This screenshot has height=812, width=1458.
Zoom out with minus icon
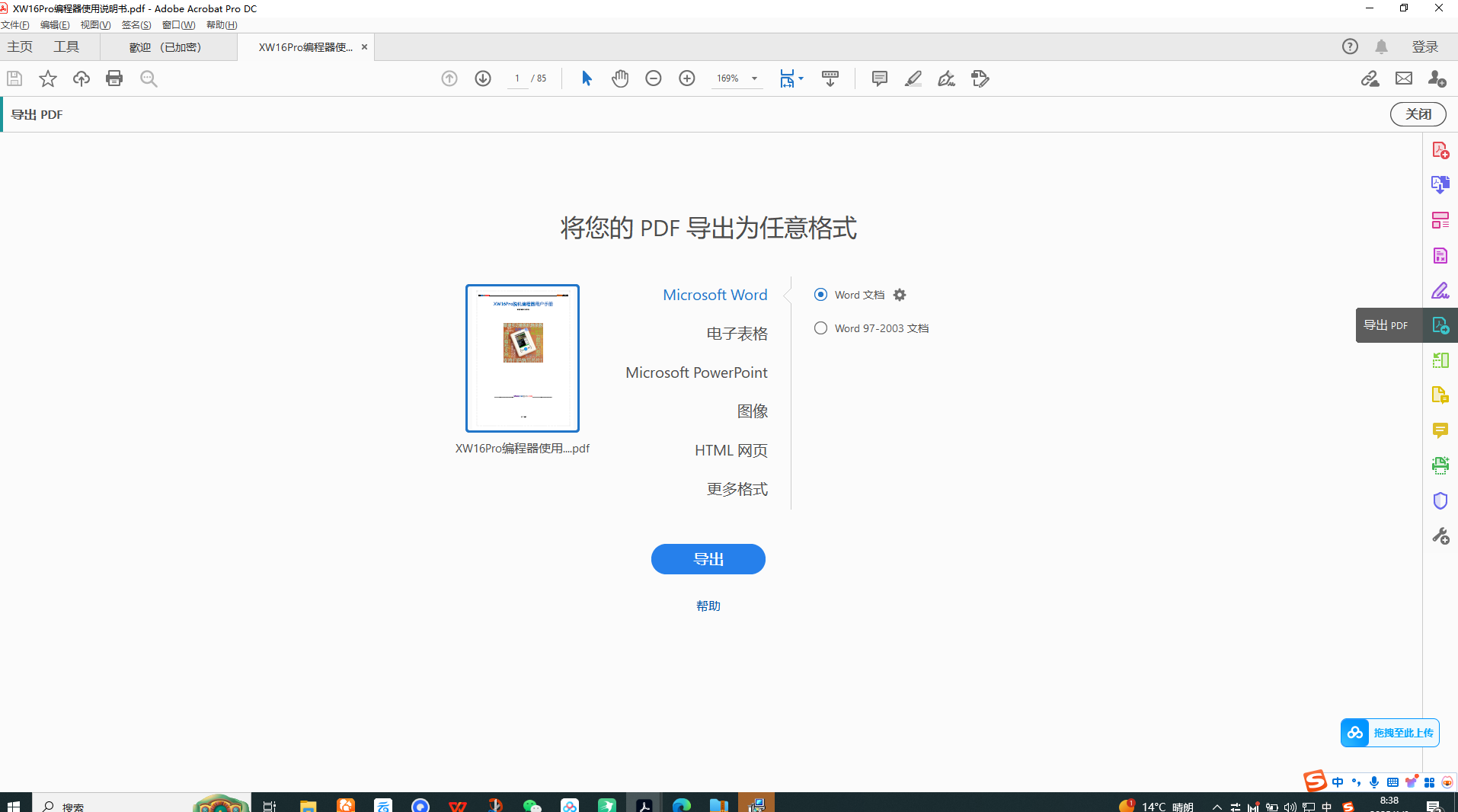654,78
